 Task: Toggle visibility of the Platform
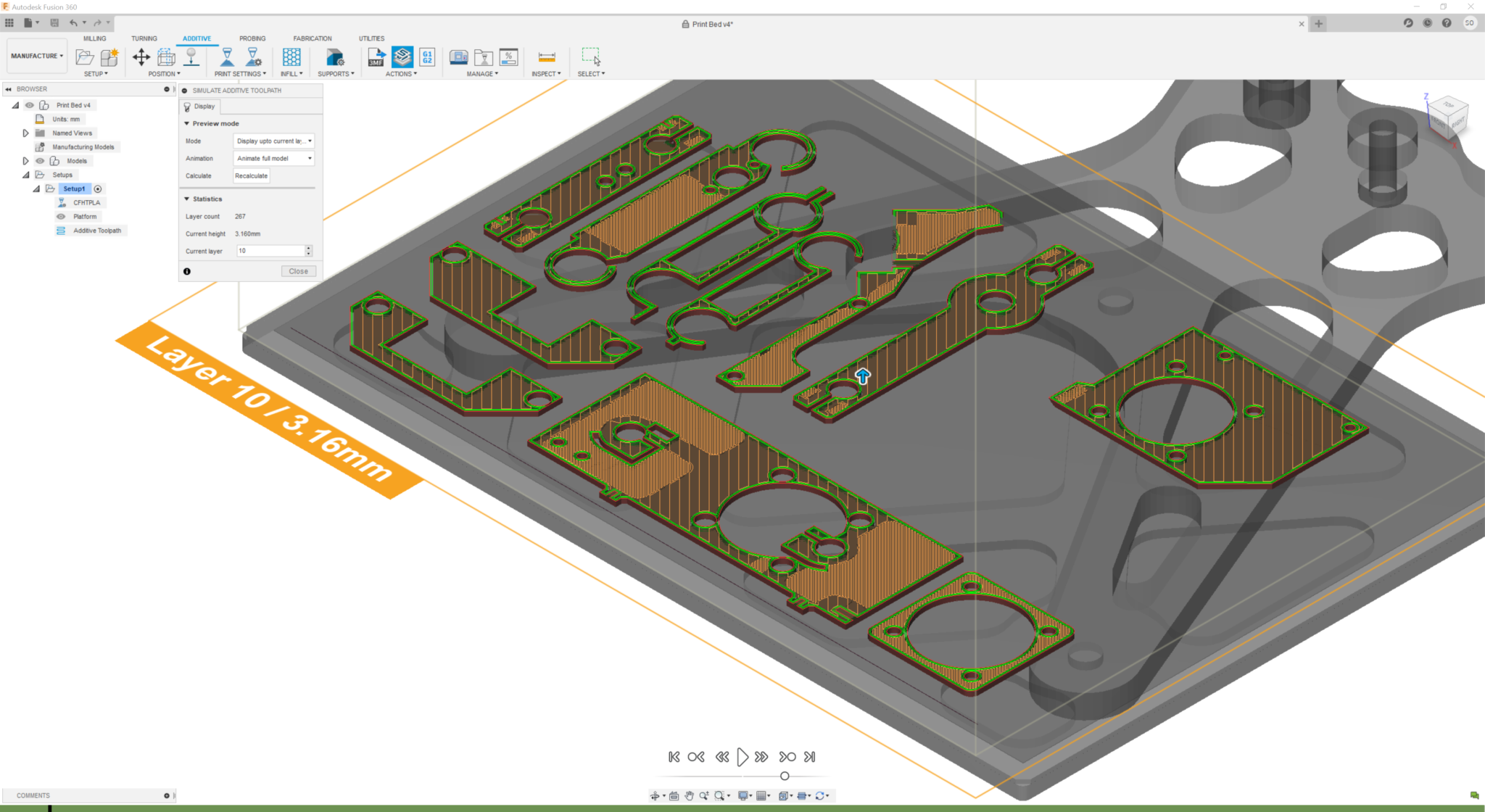point(62,216)
